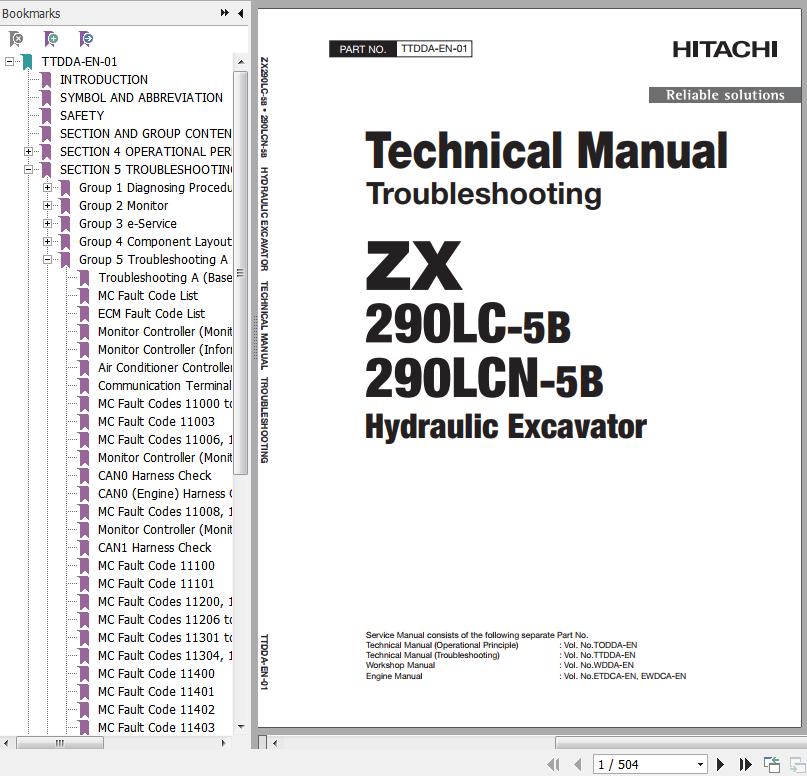Open MC Fault Code 11401 bookmark
This screenshot has width=807, height=776.
point(156,692)
